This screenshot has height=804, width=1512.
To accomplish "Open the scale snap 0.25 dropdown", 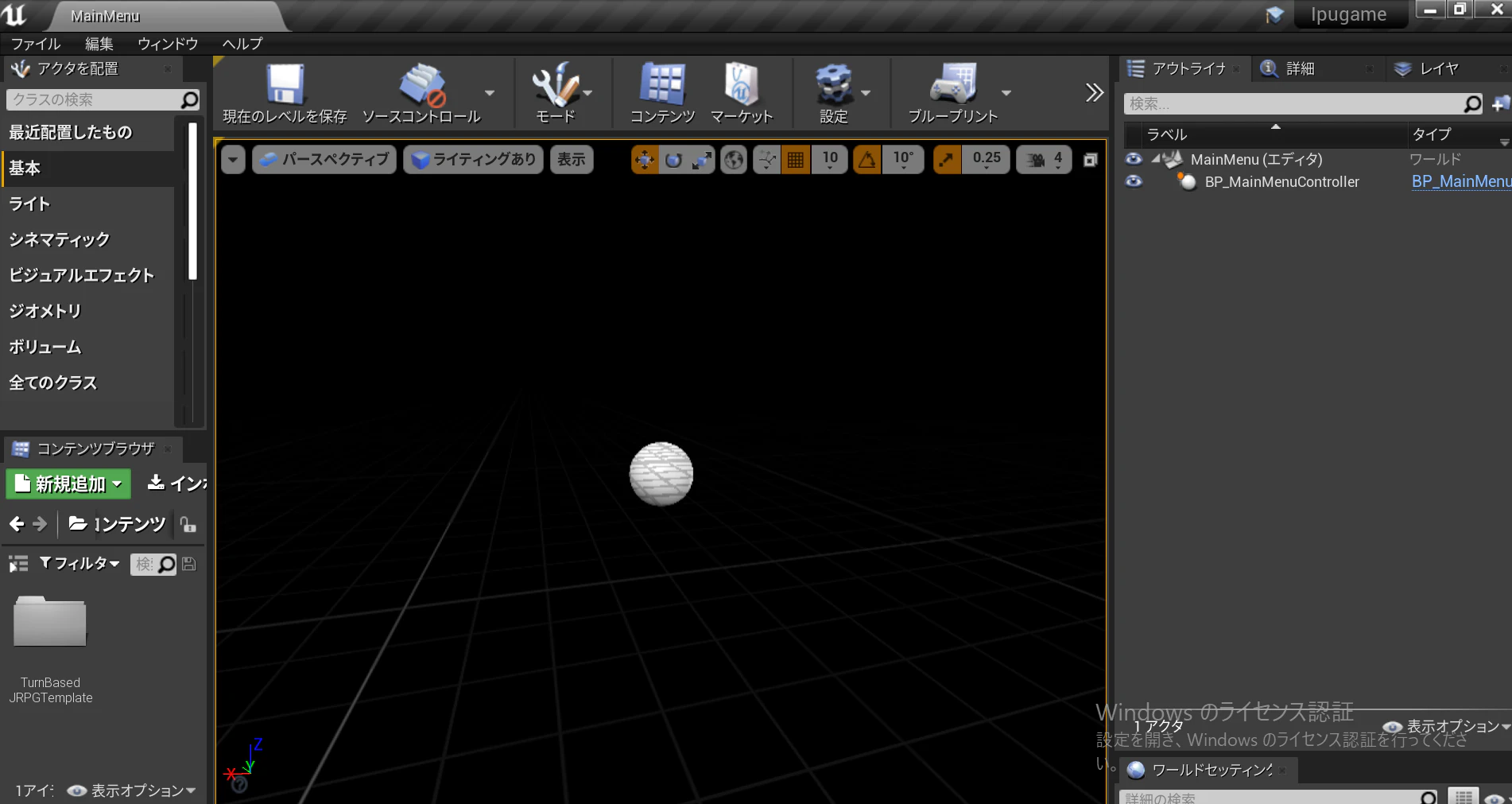I will 987,160.
